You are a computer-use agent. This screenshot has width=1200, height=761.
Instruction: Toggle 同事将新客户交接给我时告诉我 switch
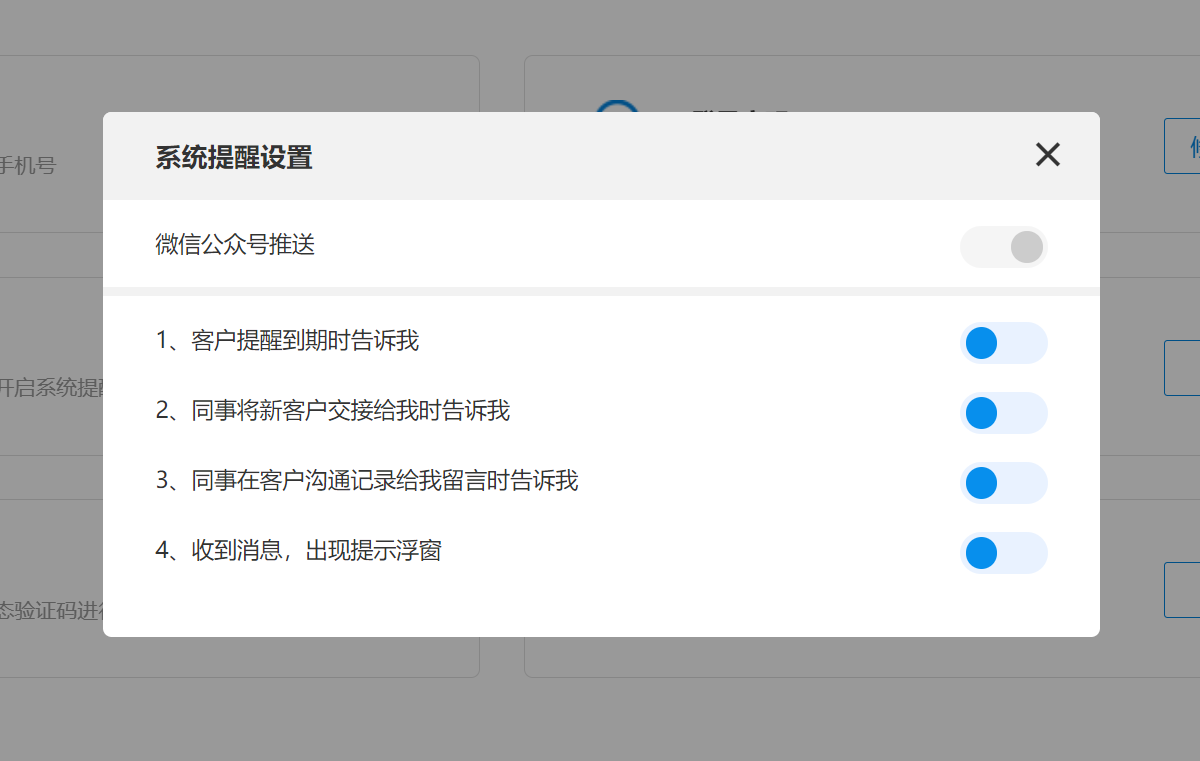(x=1003, y=413)
